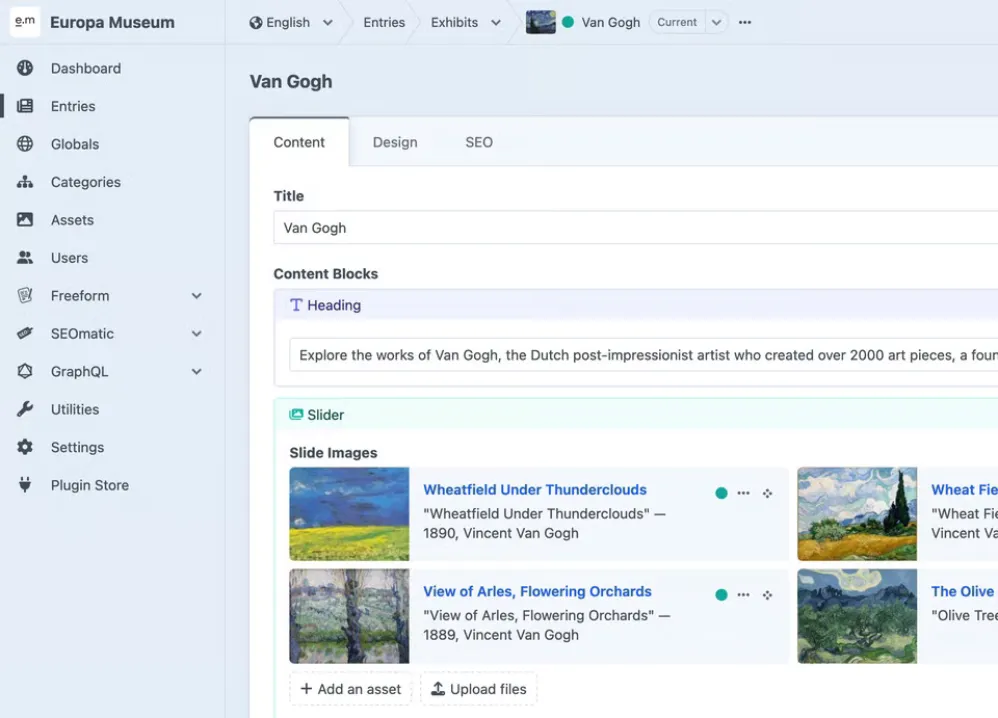The height and width of the screenshot is (718, 998).
Task: Open actions menu for Wheatfield Under Thunderclouds
Action: (743, 493)
